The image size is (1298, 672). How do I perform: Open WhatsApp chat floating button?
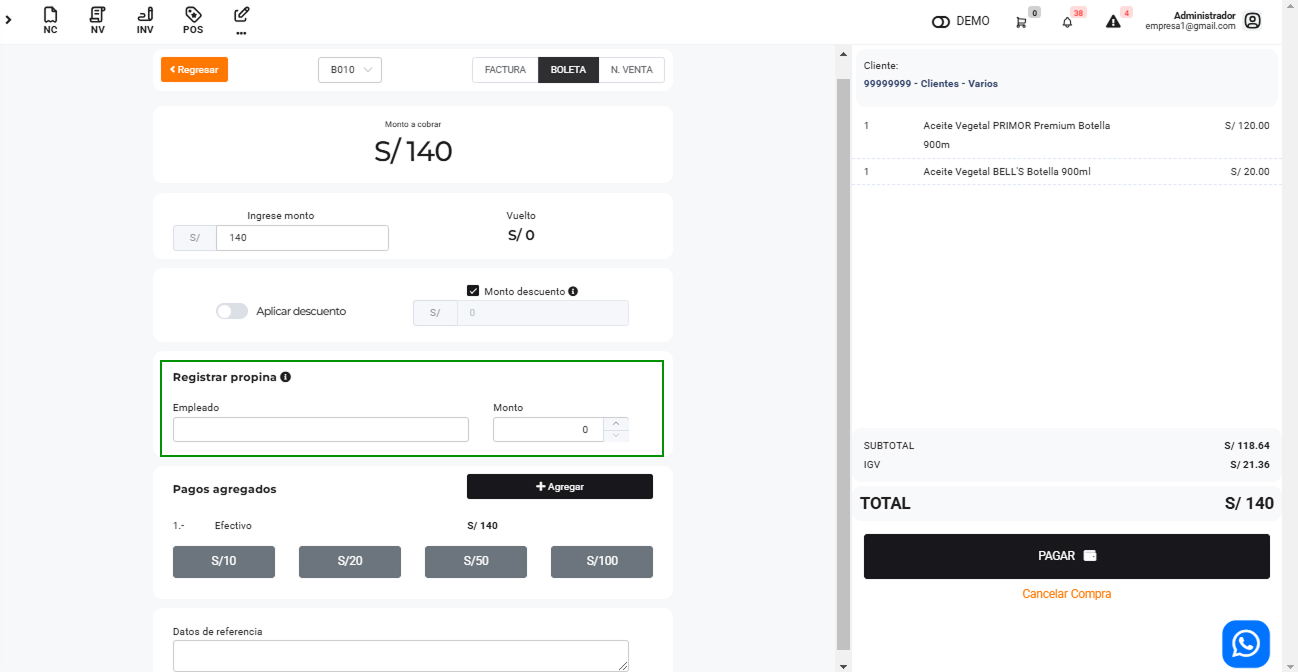[x=1245, y=643]
